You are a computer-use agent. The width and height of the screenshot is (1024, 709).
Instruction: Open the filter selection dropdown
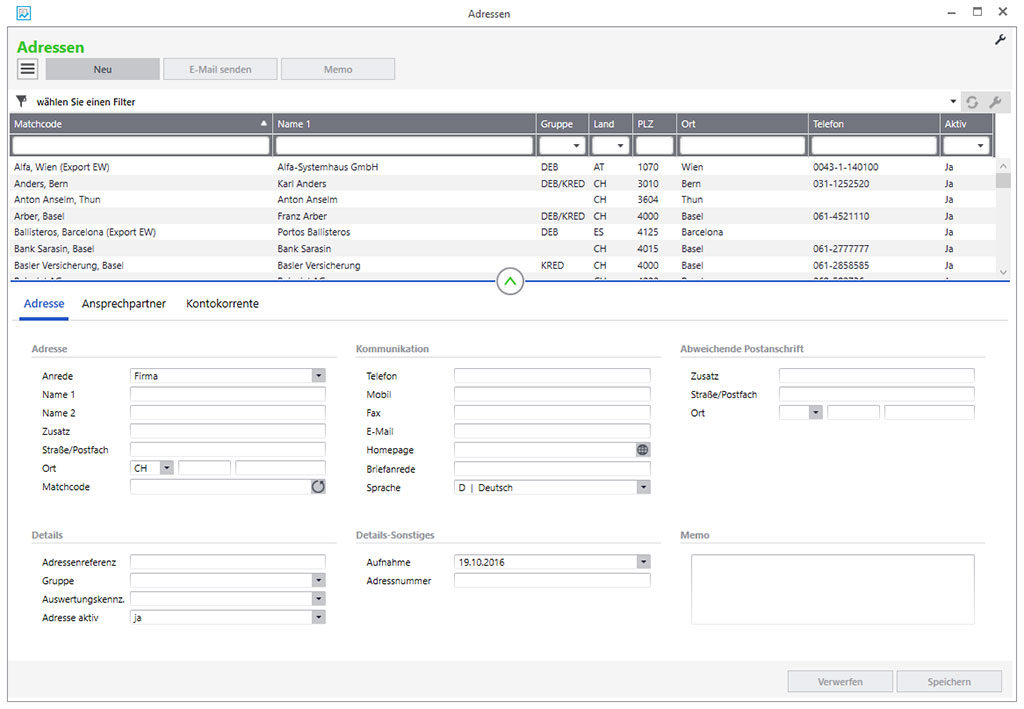tap(953, 102)
